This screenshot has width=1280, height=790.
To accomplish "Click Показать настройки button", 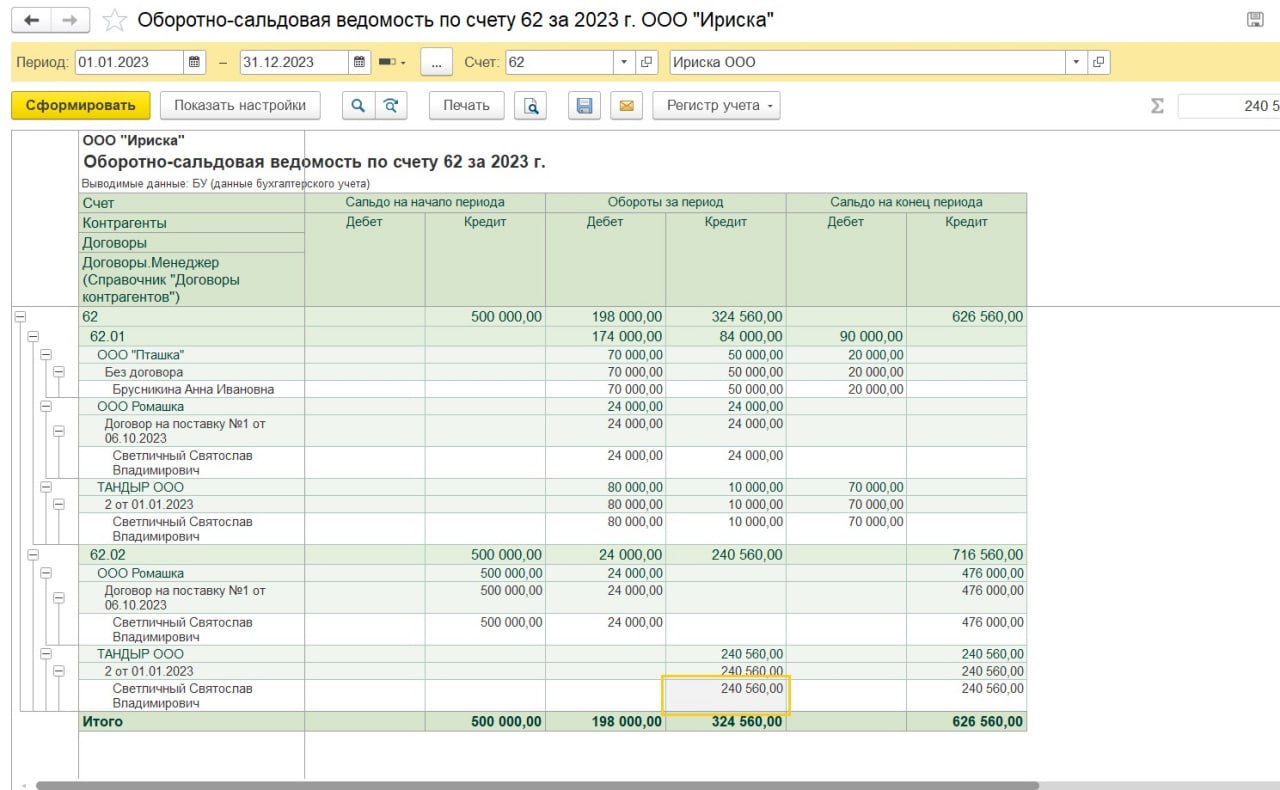I will [x=240, y=106].
